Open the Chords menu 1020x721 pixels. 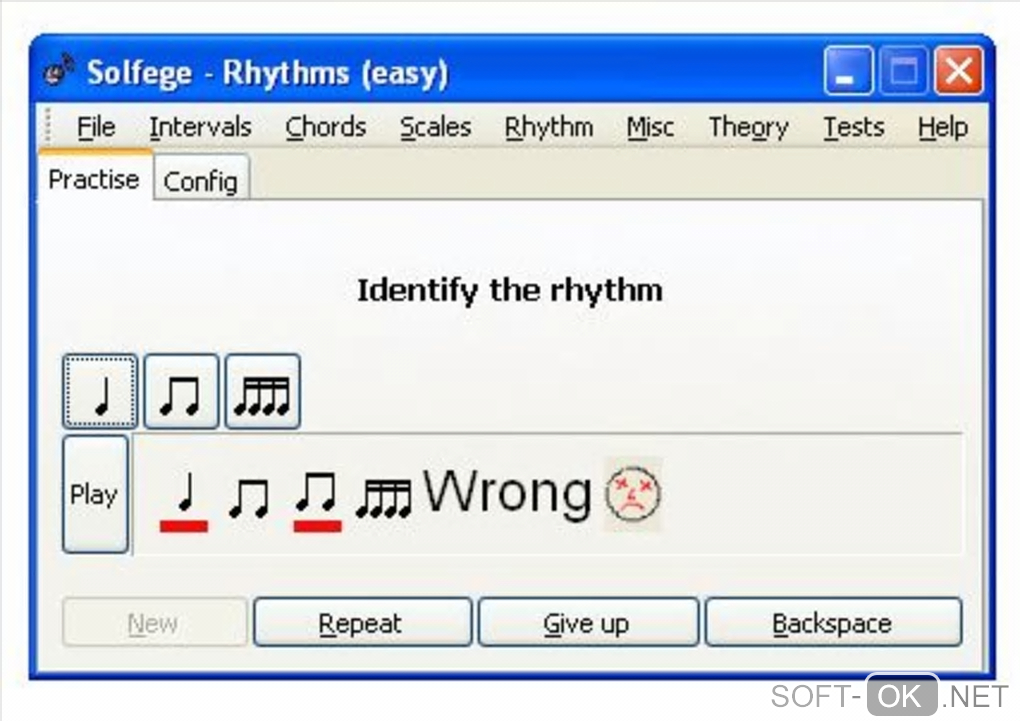(x=325, y=127)
